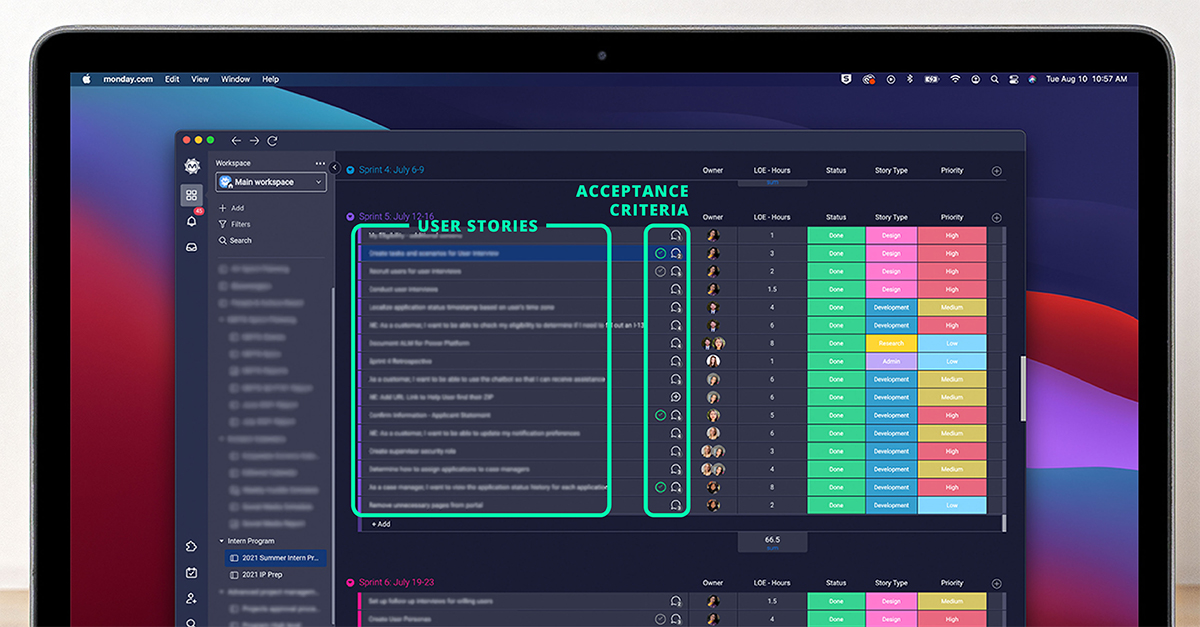Open the notifications bell in sidebar
The image size is (1200, 627).
[x=191, y=221]
